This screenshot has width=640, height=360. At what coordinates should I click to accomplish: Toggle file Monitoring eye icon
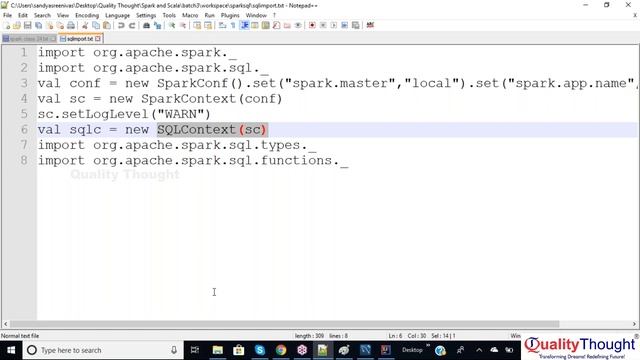[298, 25]
